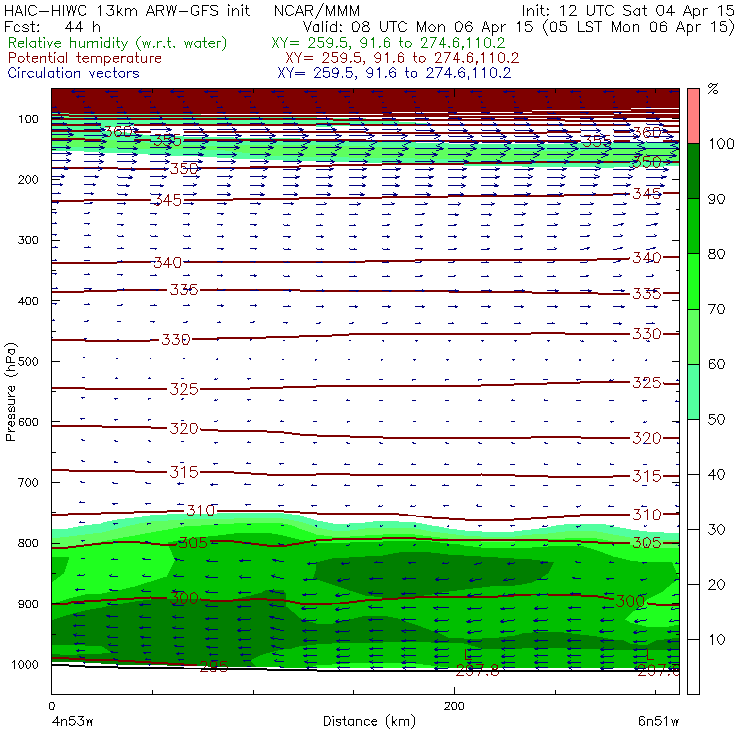Click the '500' pressure axis tick label
This screenshot has height=740, width=740.
[28, 361]
